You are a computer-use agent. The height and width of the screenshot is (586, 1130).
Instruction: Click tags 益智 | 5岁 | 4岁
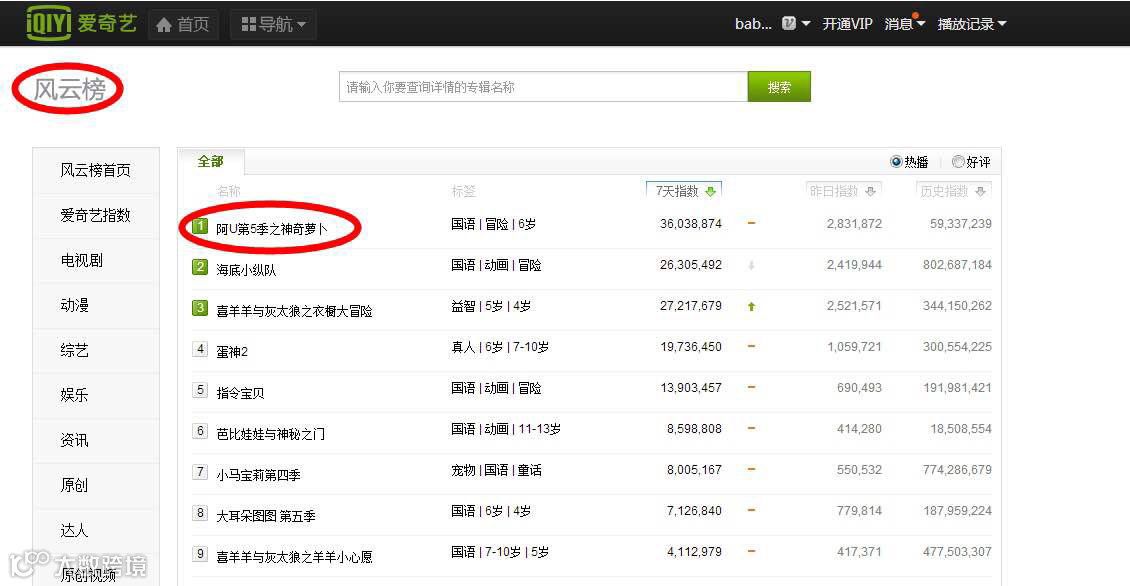pyautogui.click(x=491, y=306)
